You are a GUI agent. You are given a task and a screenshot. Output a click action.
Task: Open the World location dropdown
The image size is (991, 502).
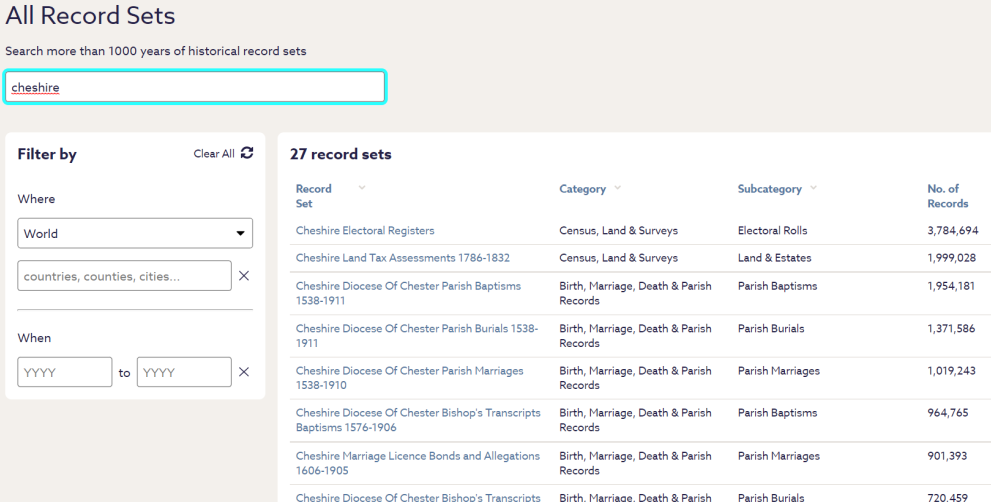135,233
